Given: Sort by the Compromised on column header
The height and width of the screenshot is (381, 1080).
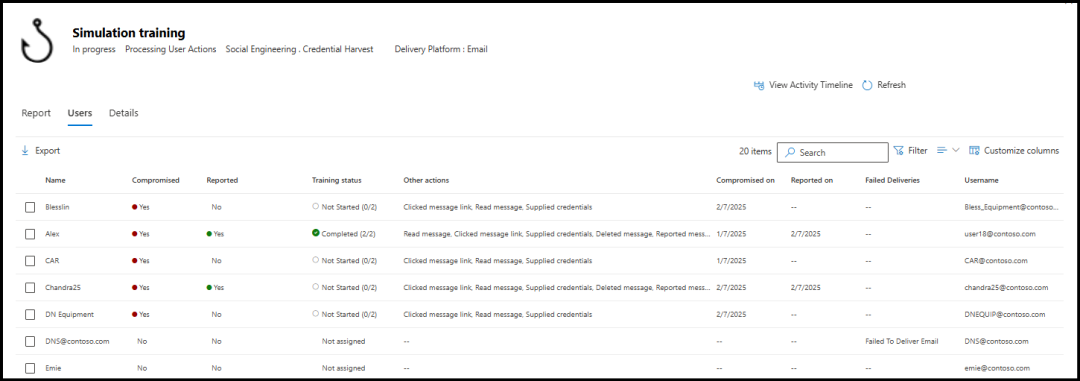Looking at the screenshot, I should coord(745,181).
